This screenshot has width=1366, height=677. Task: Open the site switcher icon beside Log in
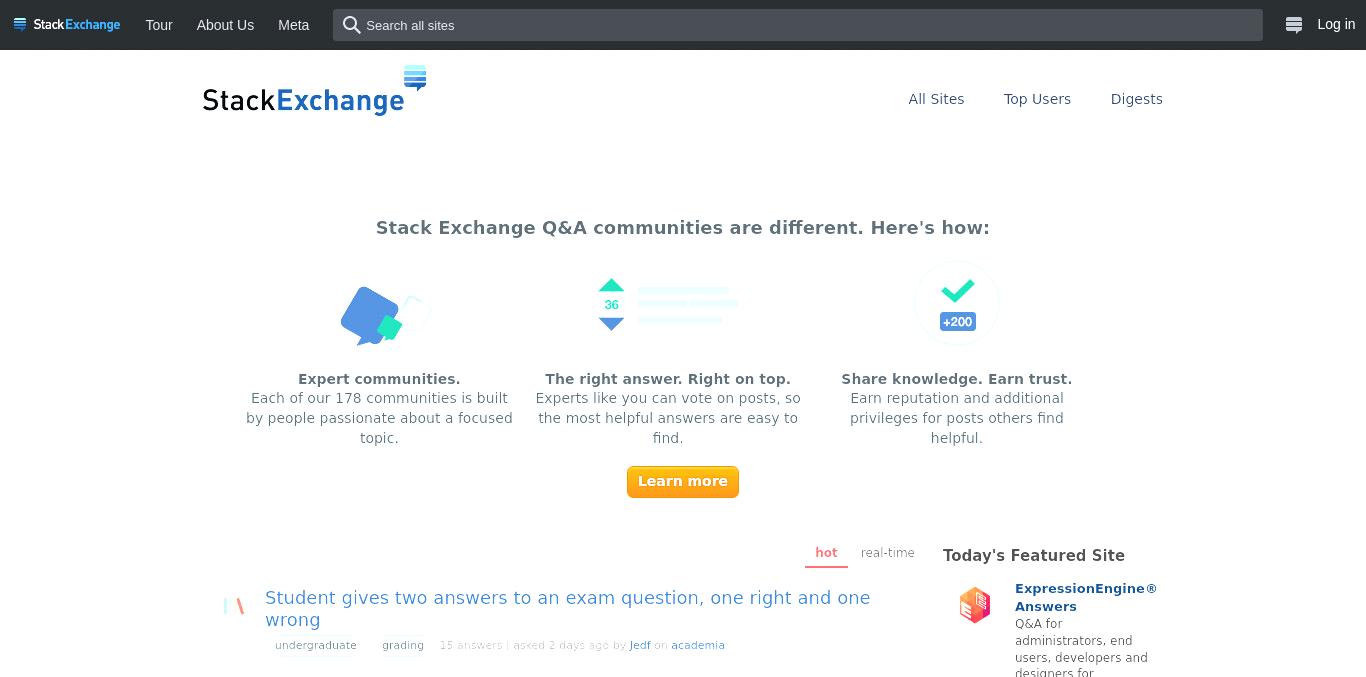click(1294, 25)
